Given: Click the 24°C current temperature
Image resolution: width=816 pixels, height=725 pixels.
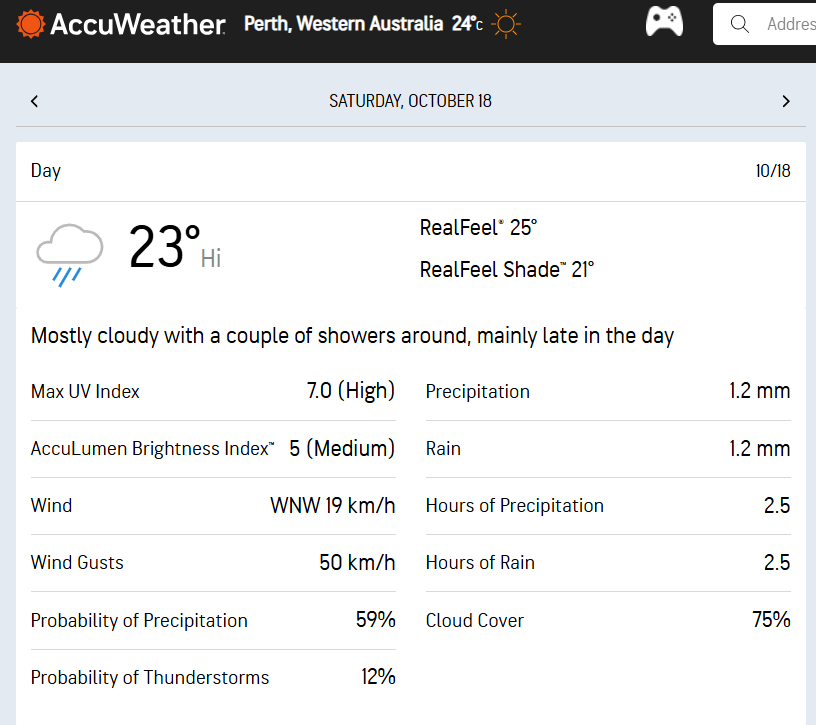Looking at the screenshot, I should coord(466,23).
